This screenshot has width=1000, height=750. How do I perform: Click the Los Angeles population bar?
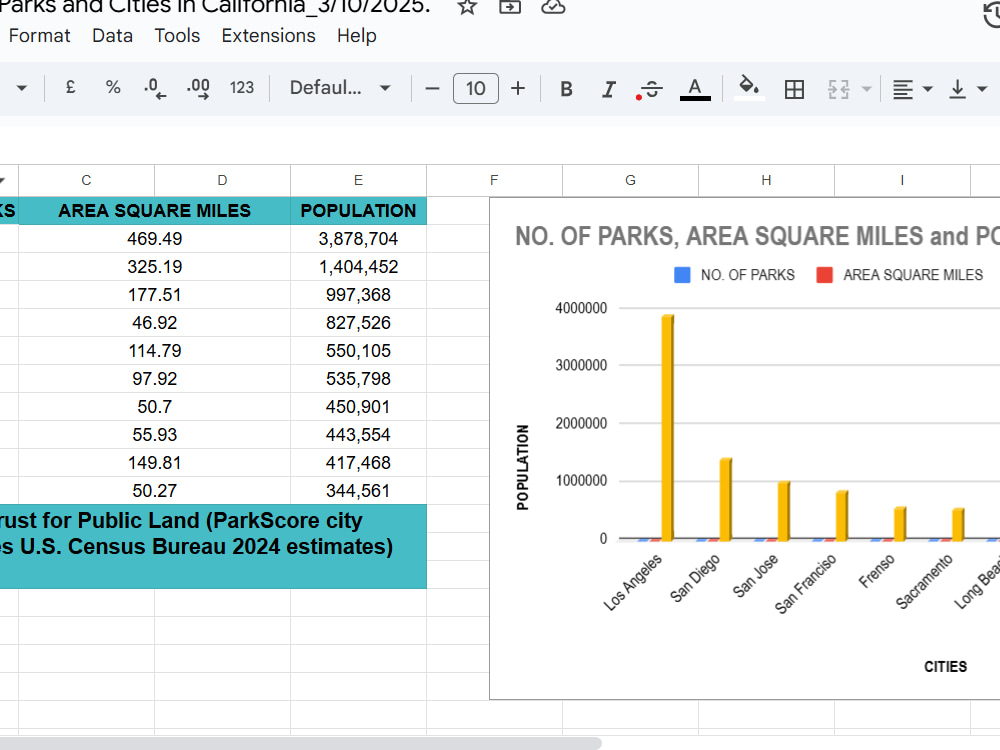tap(668, 427)
